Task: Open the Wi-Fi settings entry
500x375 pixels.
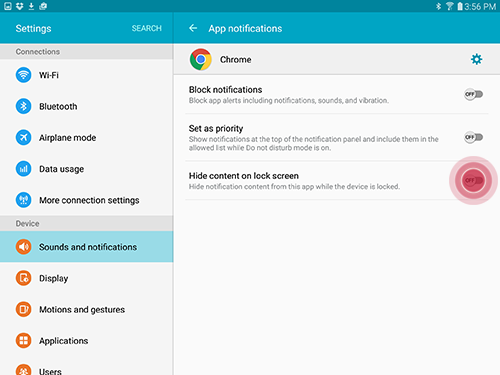Action: pyautogui.click(x=87, y=75)
